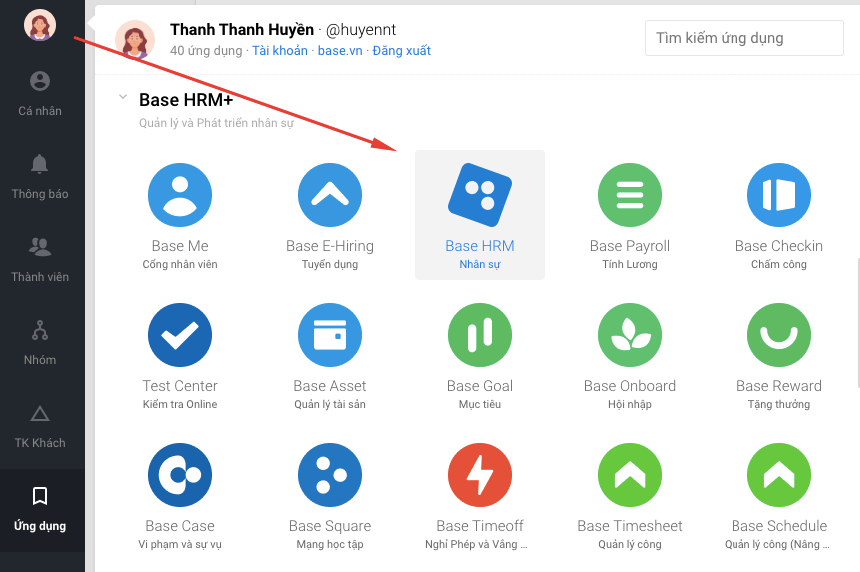The image size is (860, 572).
Task: Open TK Khách in sidebar
Action: (40, 426)
